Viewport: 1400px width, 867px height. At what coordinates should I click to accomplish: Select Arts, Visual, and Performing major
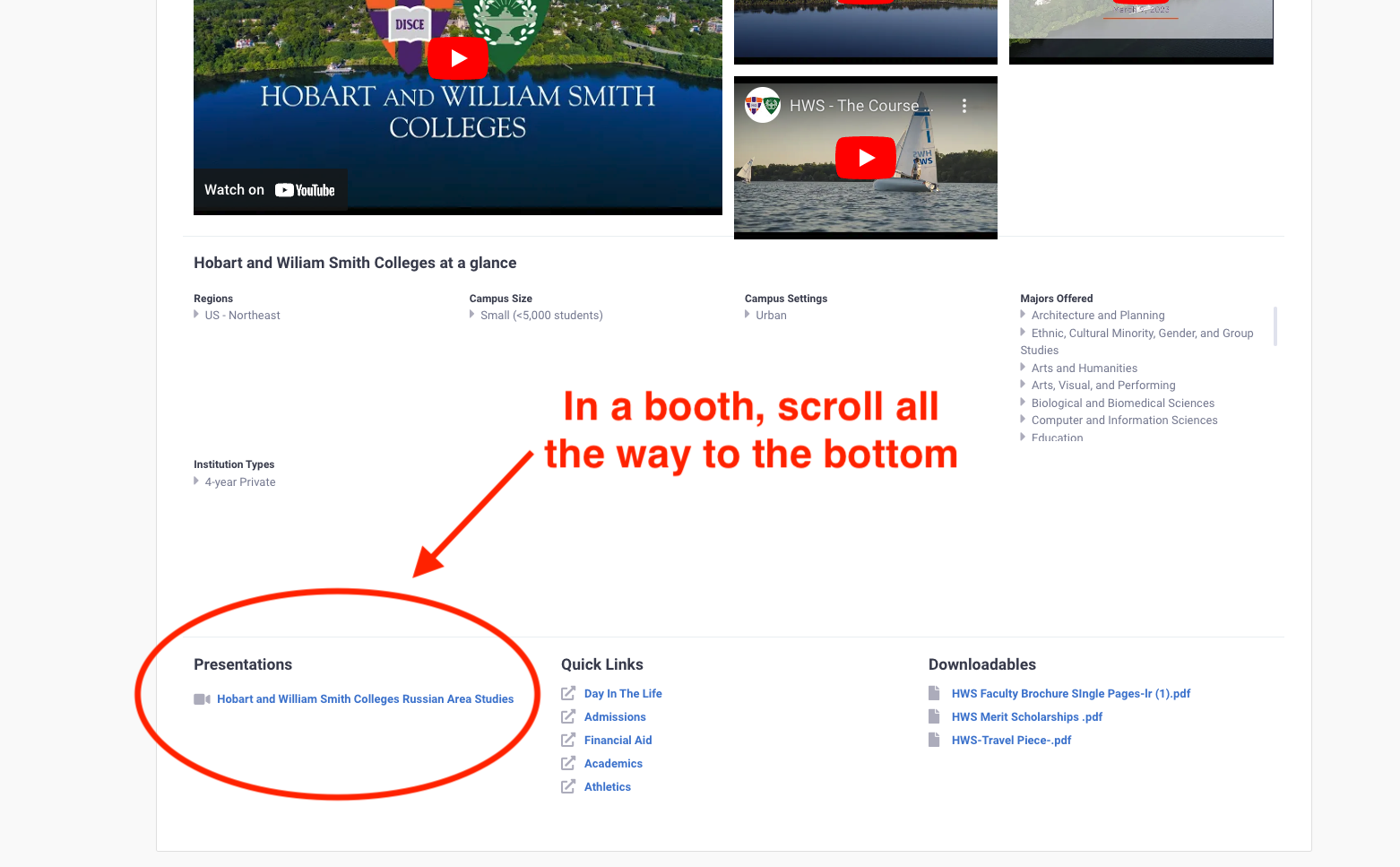pos(1103,386)
